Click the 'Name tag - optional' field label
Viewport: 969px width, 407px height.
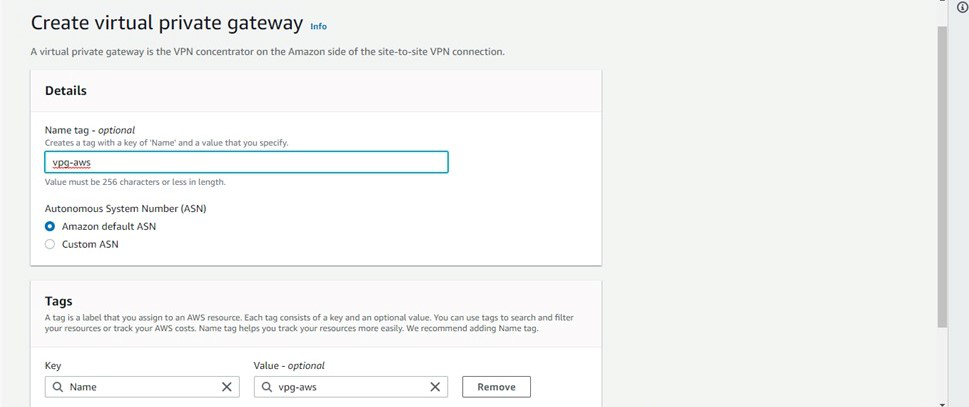90,130
